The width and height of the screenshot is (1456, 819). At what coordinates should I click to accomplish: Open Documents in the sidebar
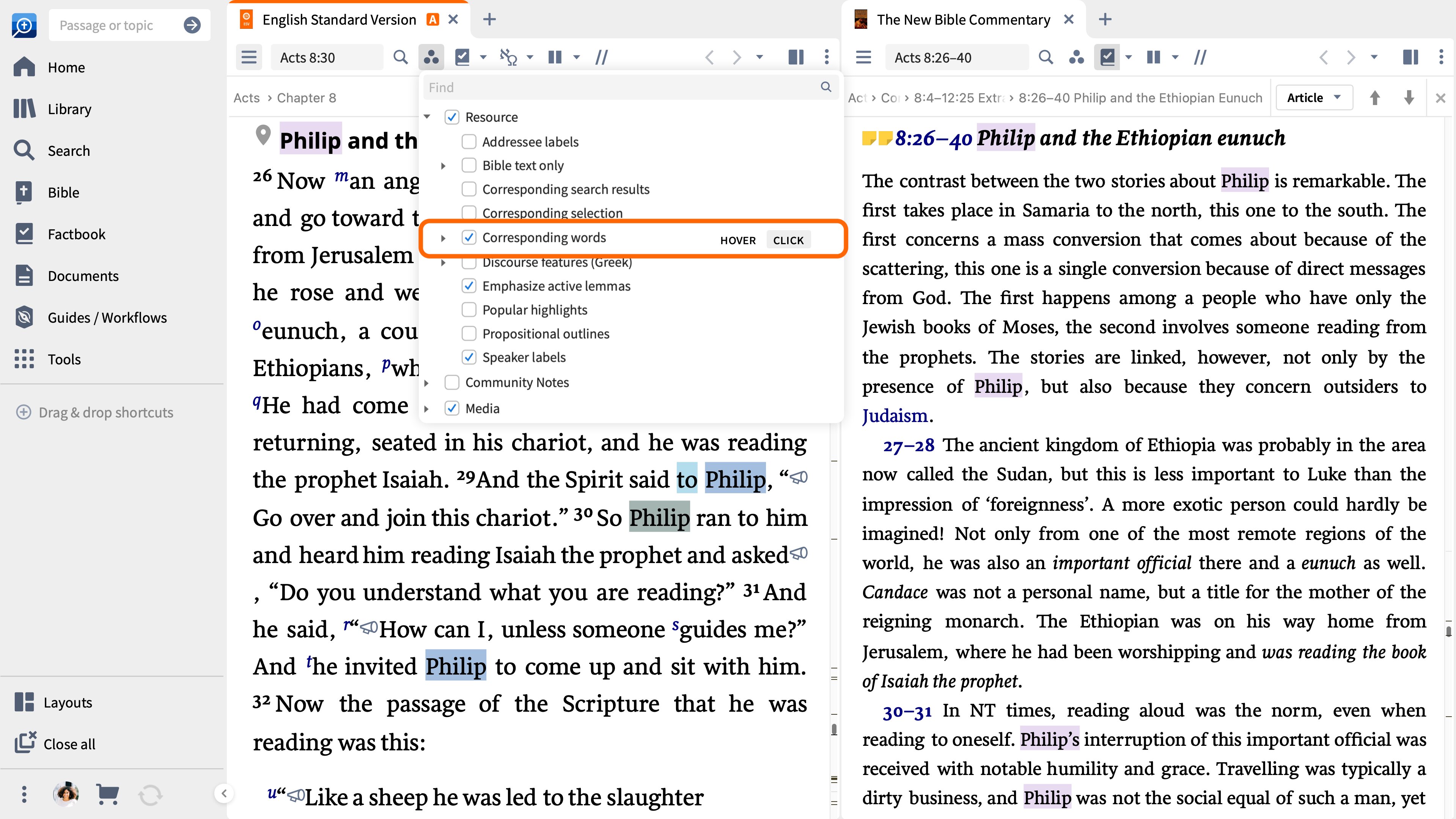[x=83, y=276]
